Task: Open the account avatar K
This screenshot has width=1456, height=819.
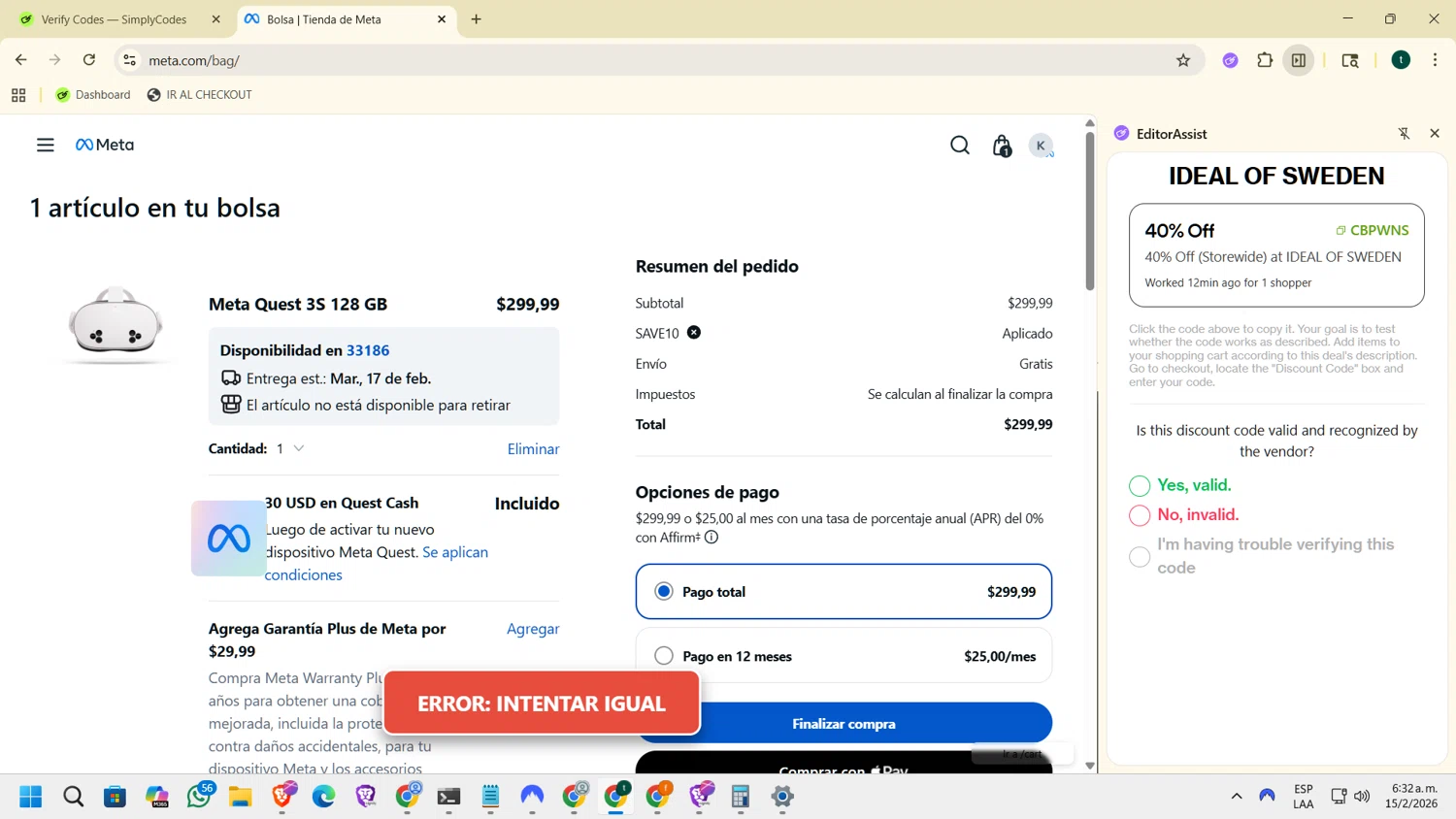Action: pyautogui.click(x=1041, y=146)
